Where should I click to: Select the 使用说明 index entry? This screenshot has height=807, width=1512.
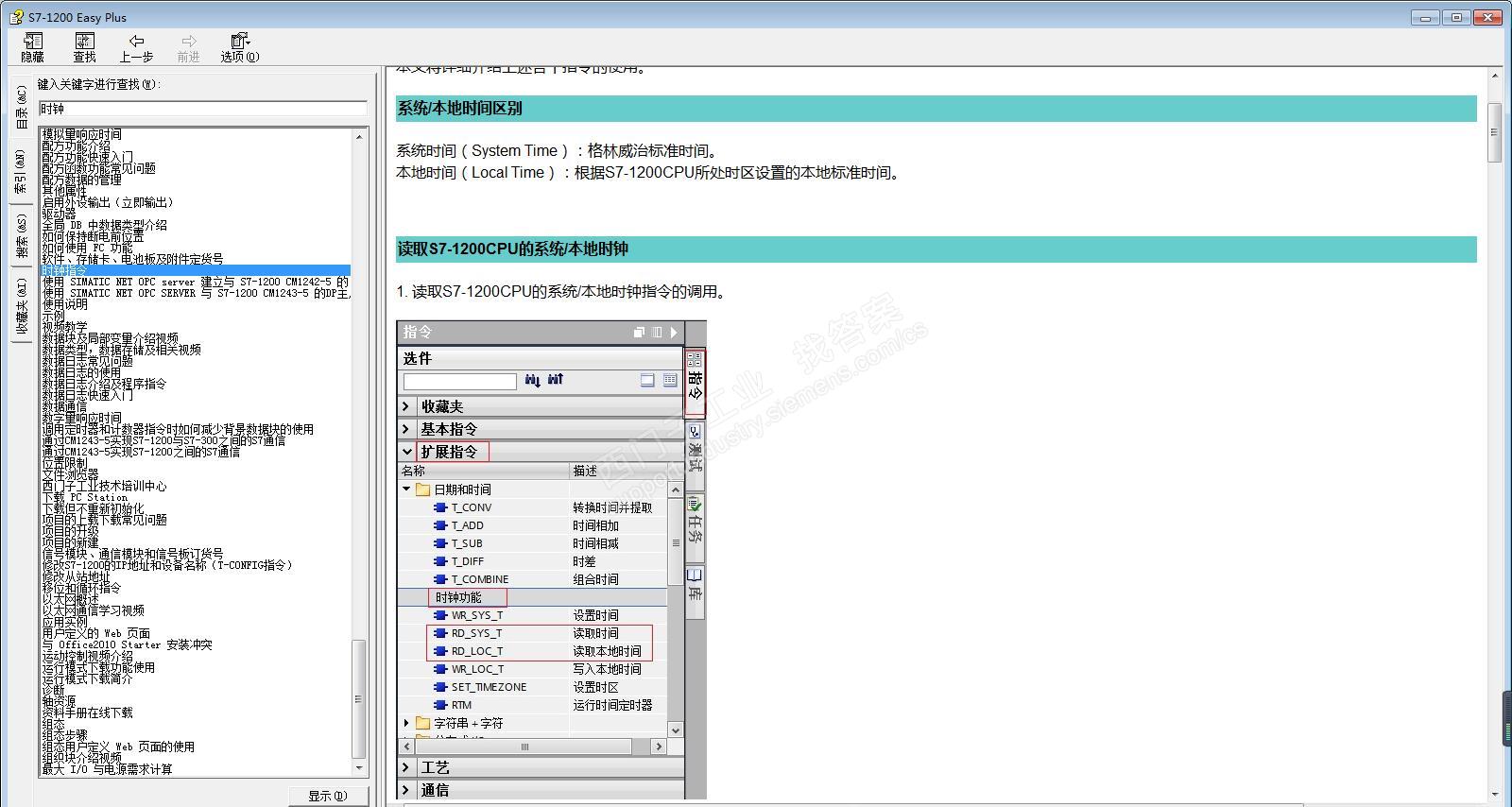[64, 304]
